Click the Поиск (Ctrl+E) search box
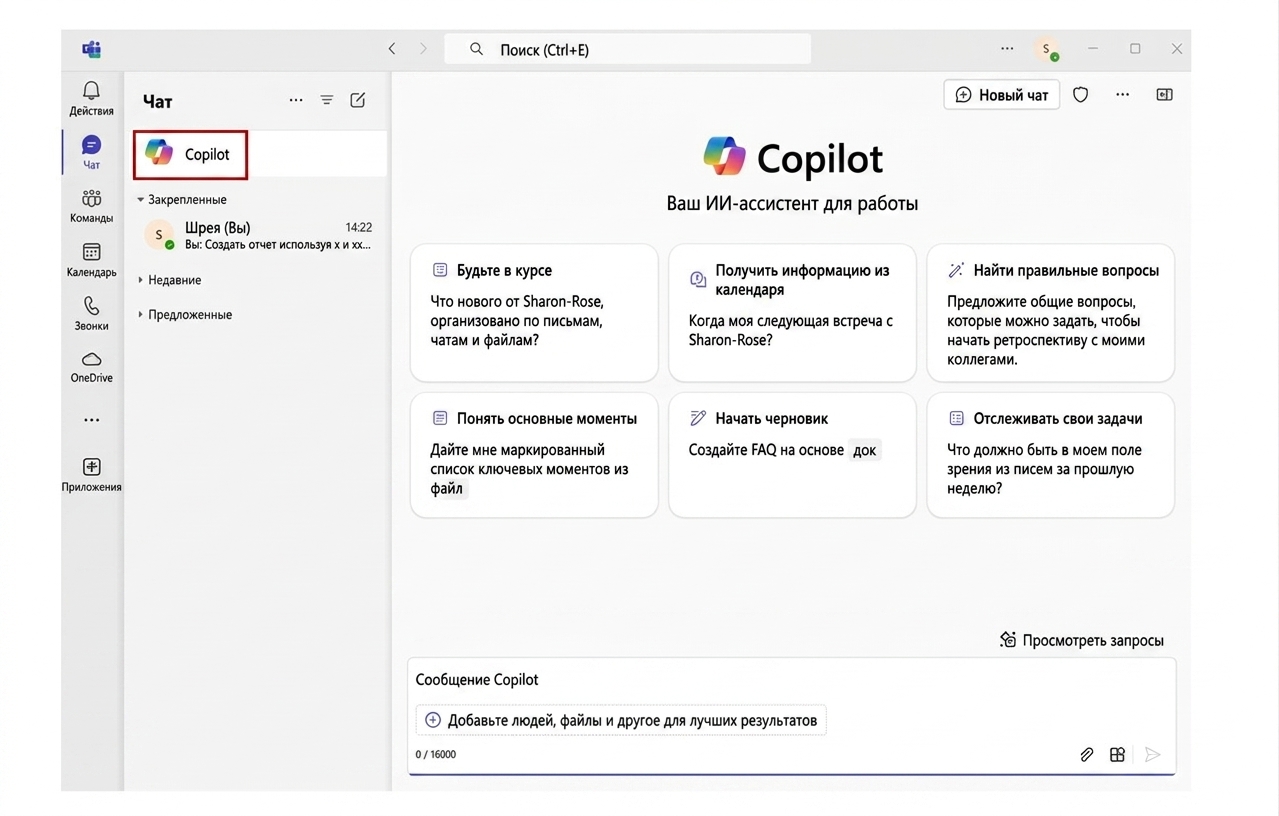This screenshot has height=816, width=1279. [628, 49]
